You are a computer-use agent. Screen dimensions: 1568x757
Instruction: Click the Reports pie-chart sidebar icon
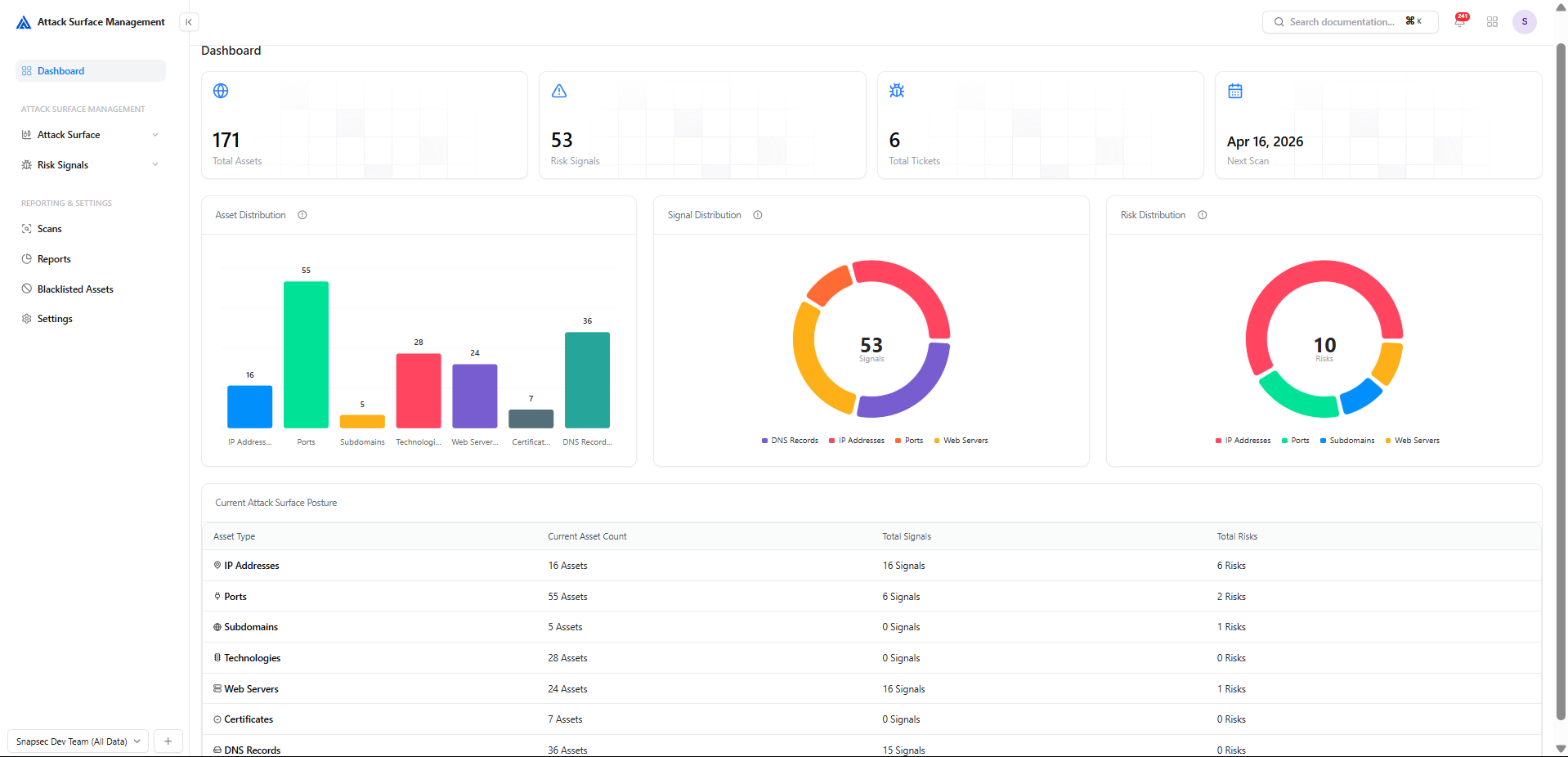pyautogui.click(x=27, y=259)
